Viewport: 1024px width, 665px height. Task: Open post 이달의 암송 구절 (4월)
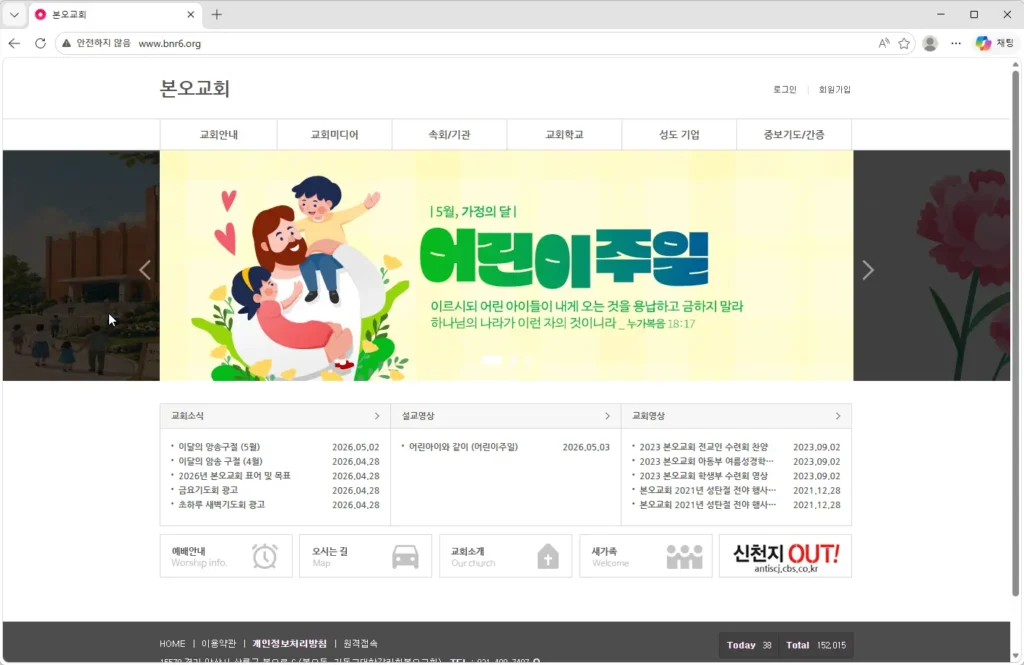click(x=220, y=461)
